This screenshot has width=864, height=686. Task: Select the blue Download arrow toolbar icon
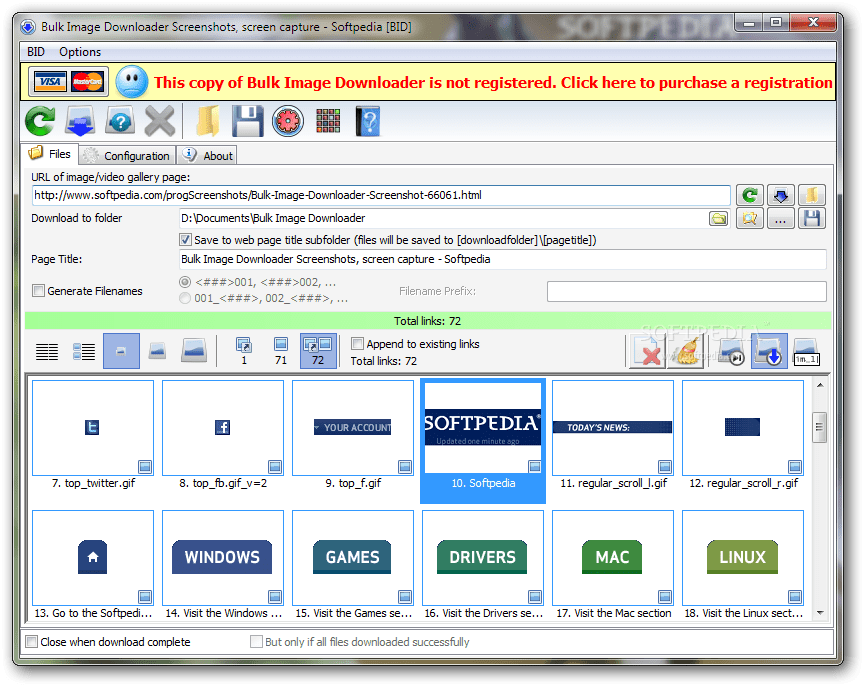tap(81, 120)
